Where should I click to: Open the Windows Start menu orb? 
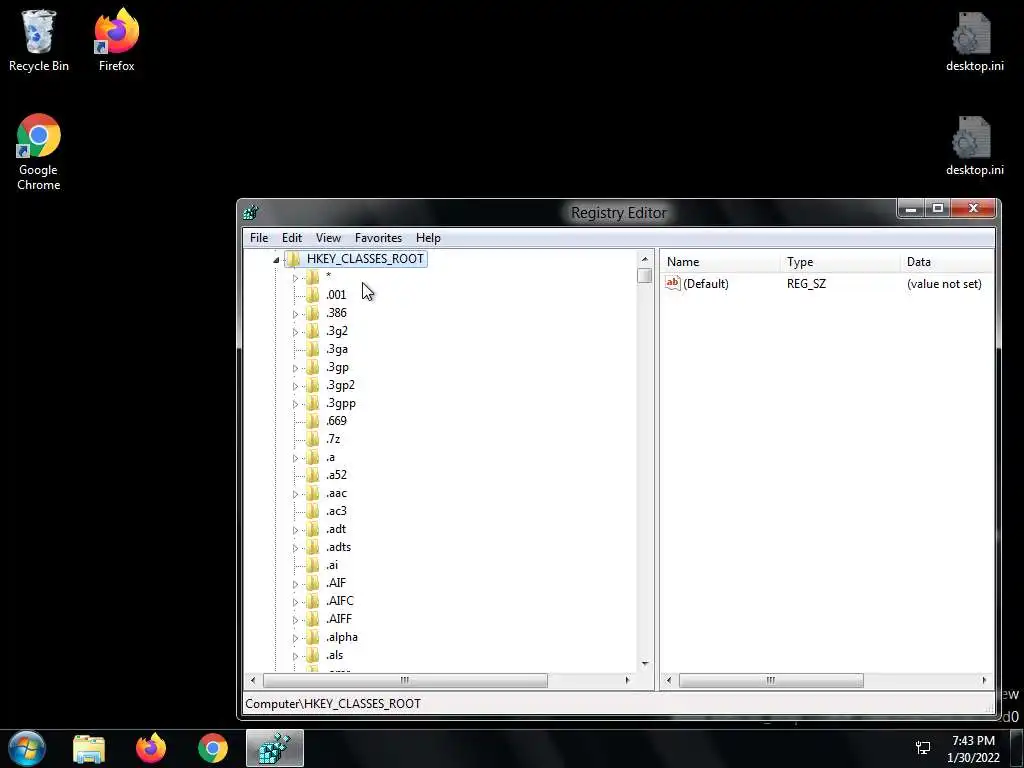(x=27, y=748)
